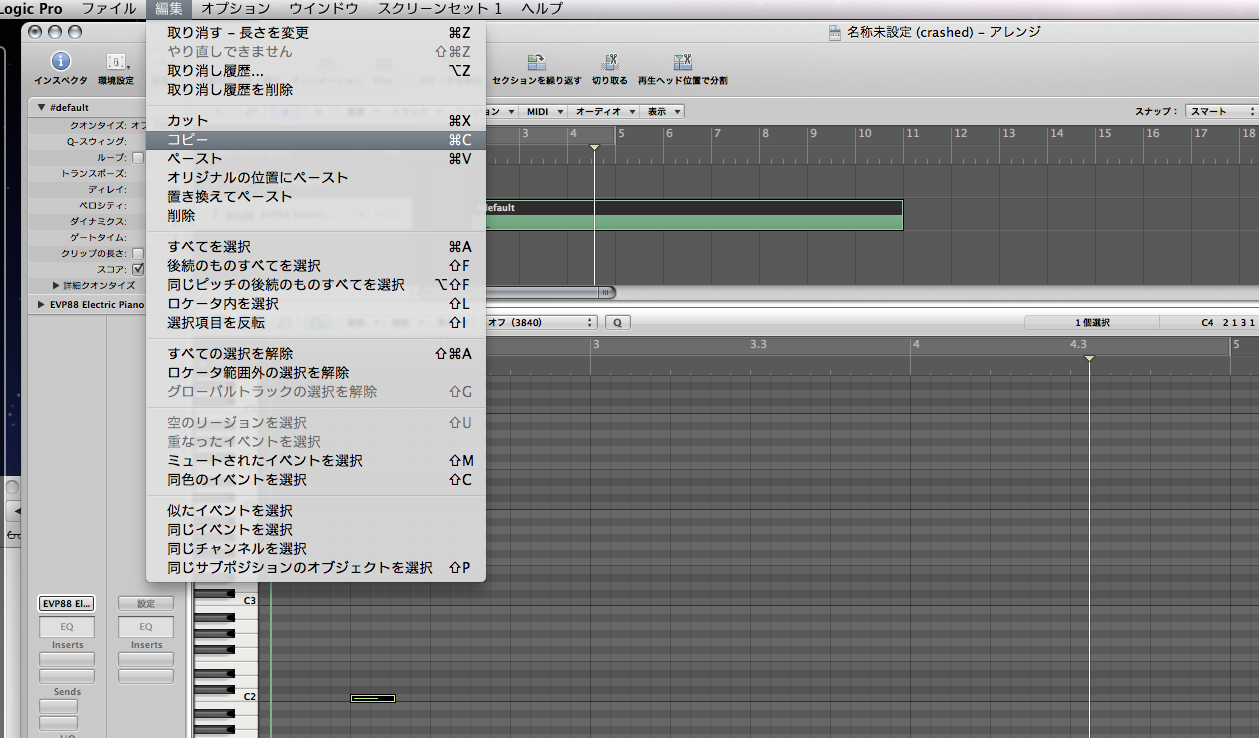The width and height of the screenshot is (1259, 738).
Task: Toggle the Loop (ループ) checkbox
Action: (x=138, y=158)
